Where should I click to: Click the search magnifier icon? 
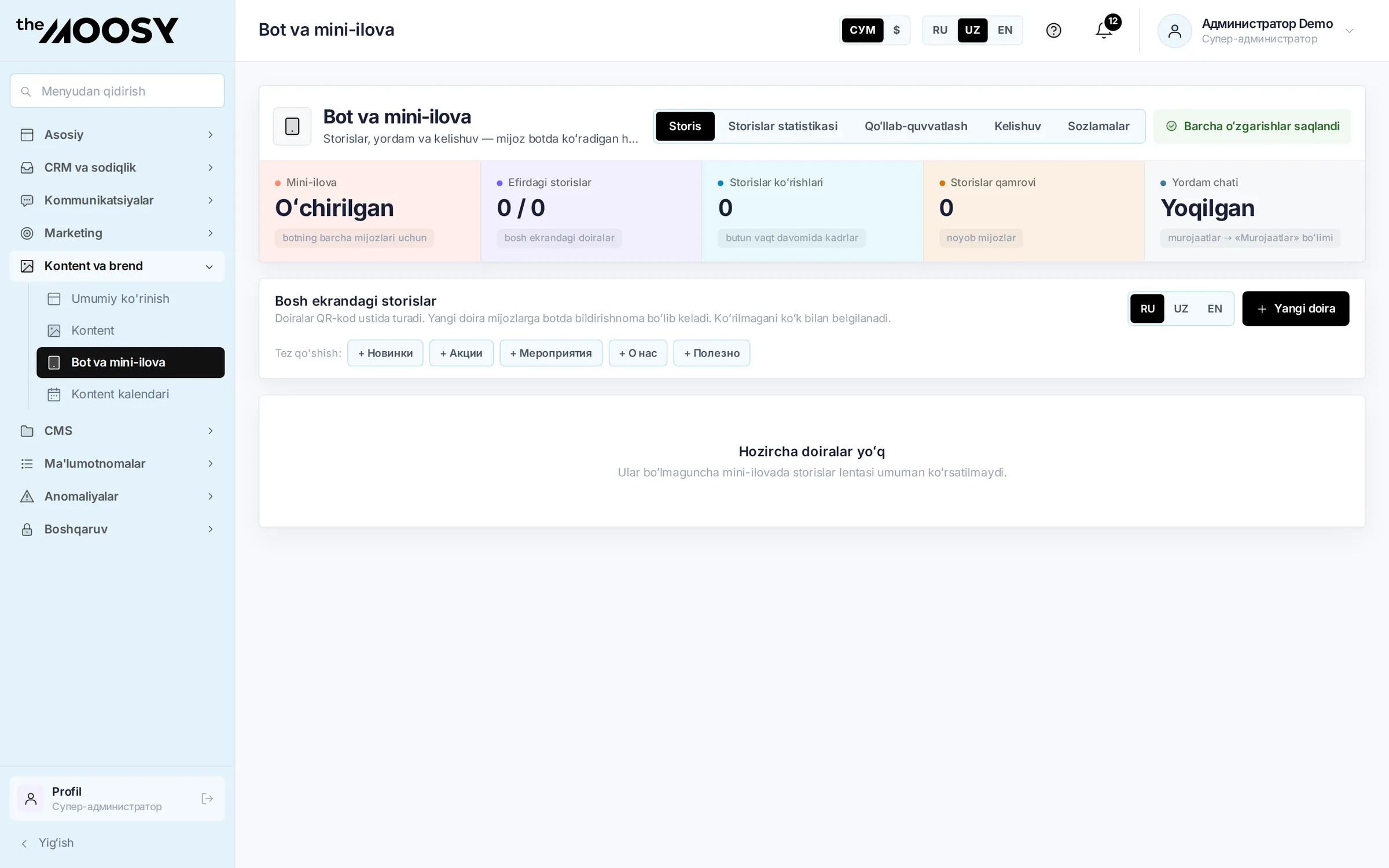pos(26,91)
